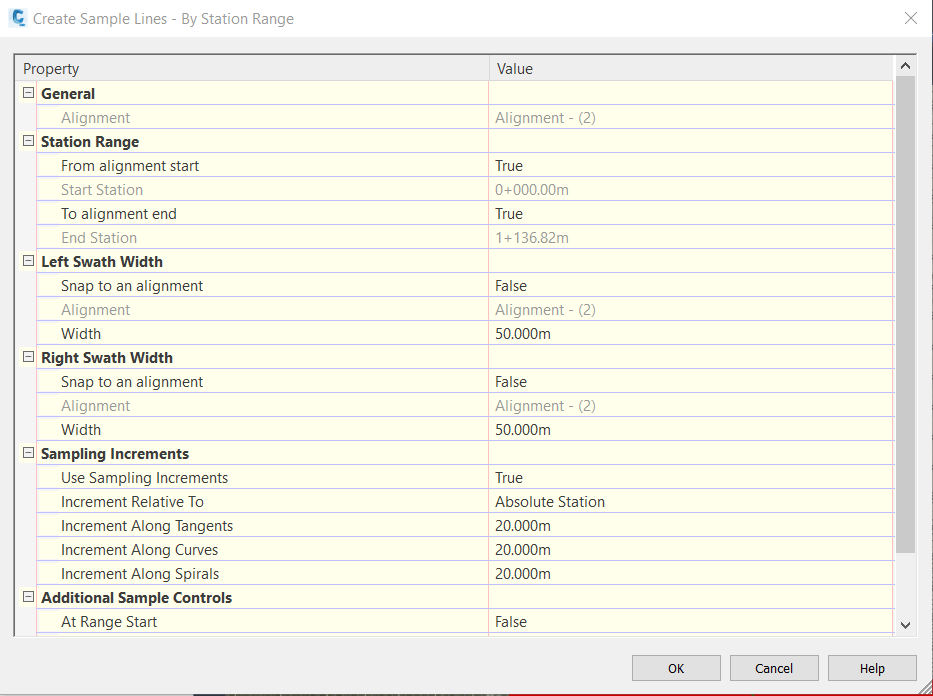Toggle Use Sampling Increments value
Image resolution: width=933 pixels, height=696 pixels.
tap(691, 478)
